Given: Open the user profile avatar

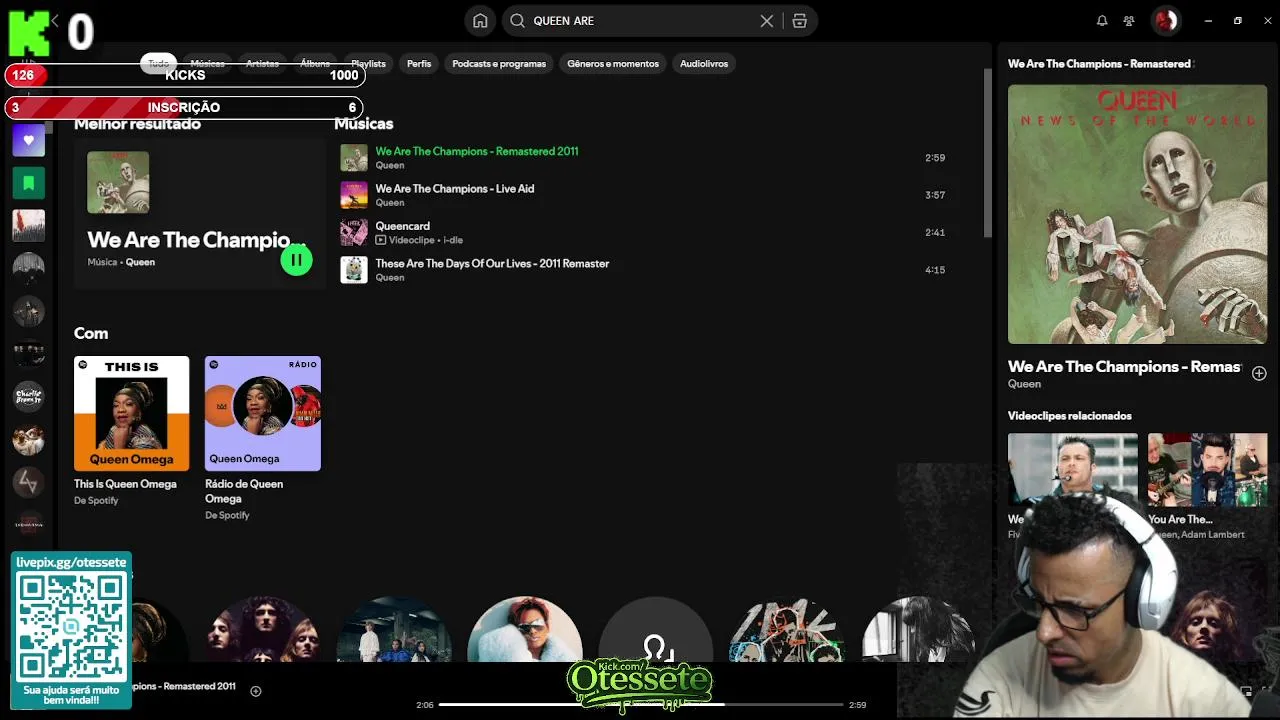Looking at the screenshot, I should coord(1166,20).
